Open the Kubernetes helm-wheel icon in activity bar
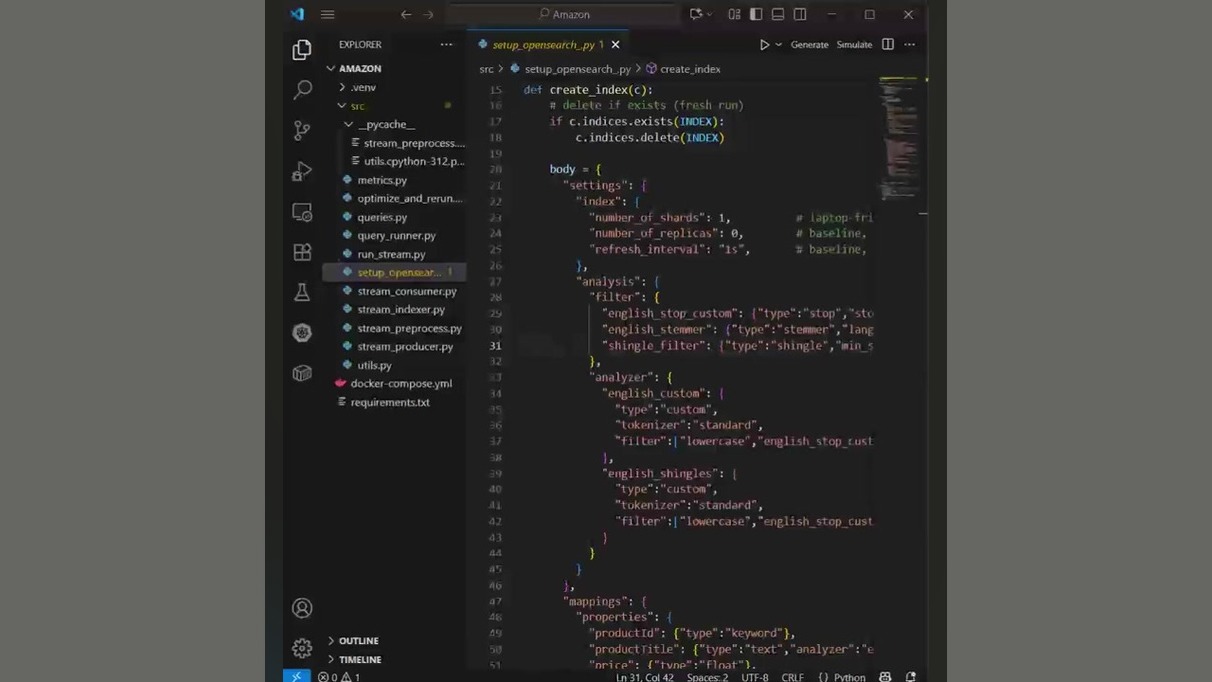This screenshot has height=682, width=1212. pyautogui.click(x=302, y=332)
